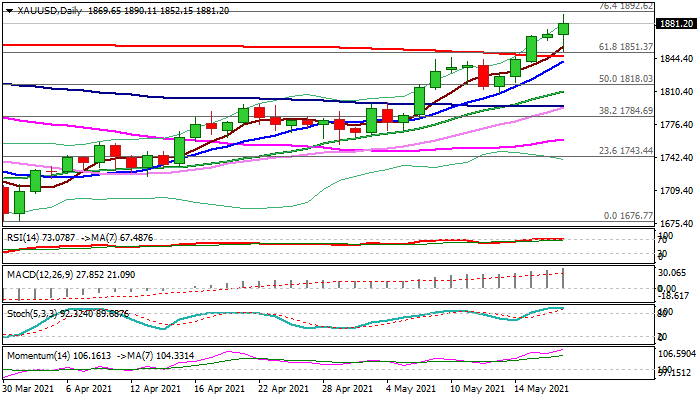This screenshot has width=700, height=400.
Task: Select the 0.0 Fibonacci level at 1676.77
Action: click(x=627, y=215)
